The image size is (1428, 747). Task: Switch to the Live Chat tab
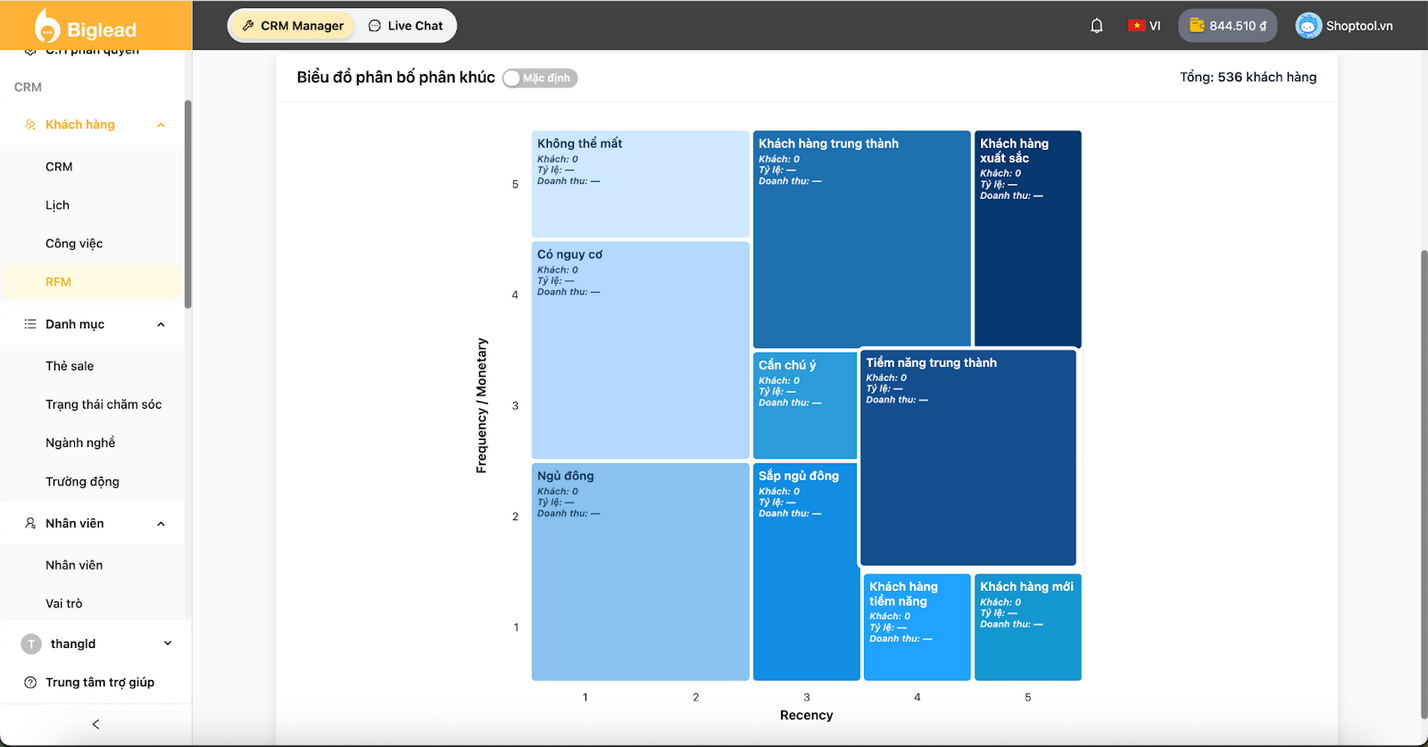click(x=405, y=26)
